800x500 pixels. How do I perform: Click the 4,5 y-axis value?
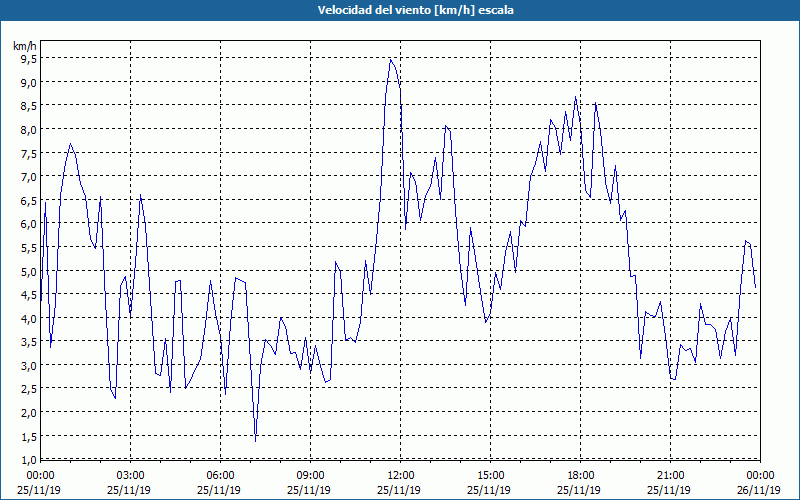click(x=29, y=294)
